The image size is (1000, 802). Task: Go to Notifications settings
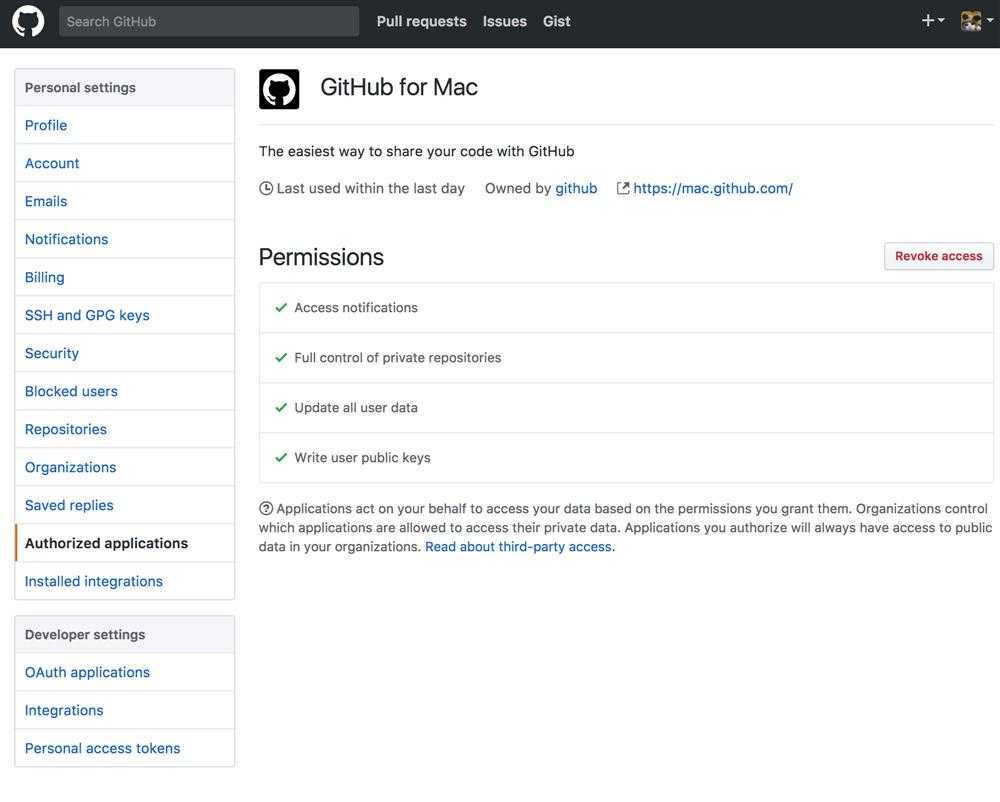point(124,239)
